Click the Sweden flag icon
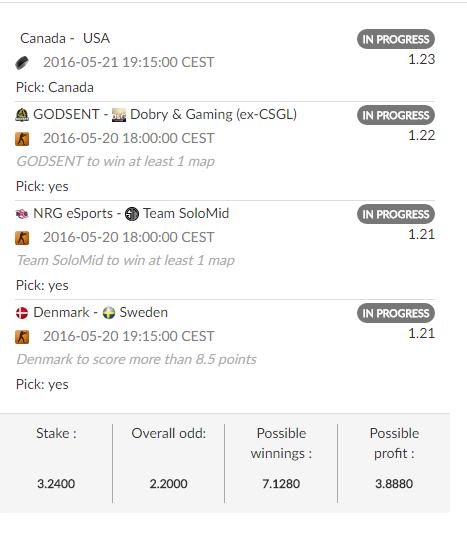This screenshot has height=541, width=467. click(109, 313)
